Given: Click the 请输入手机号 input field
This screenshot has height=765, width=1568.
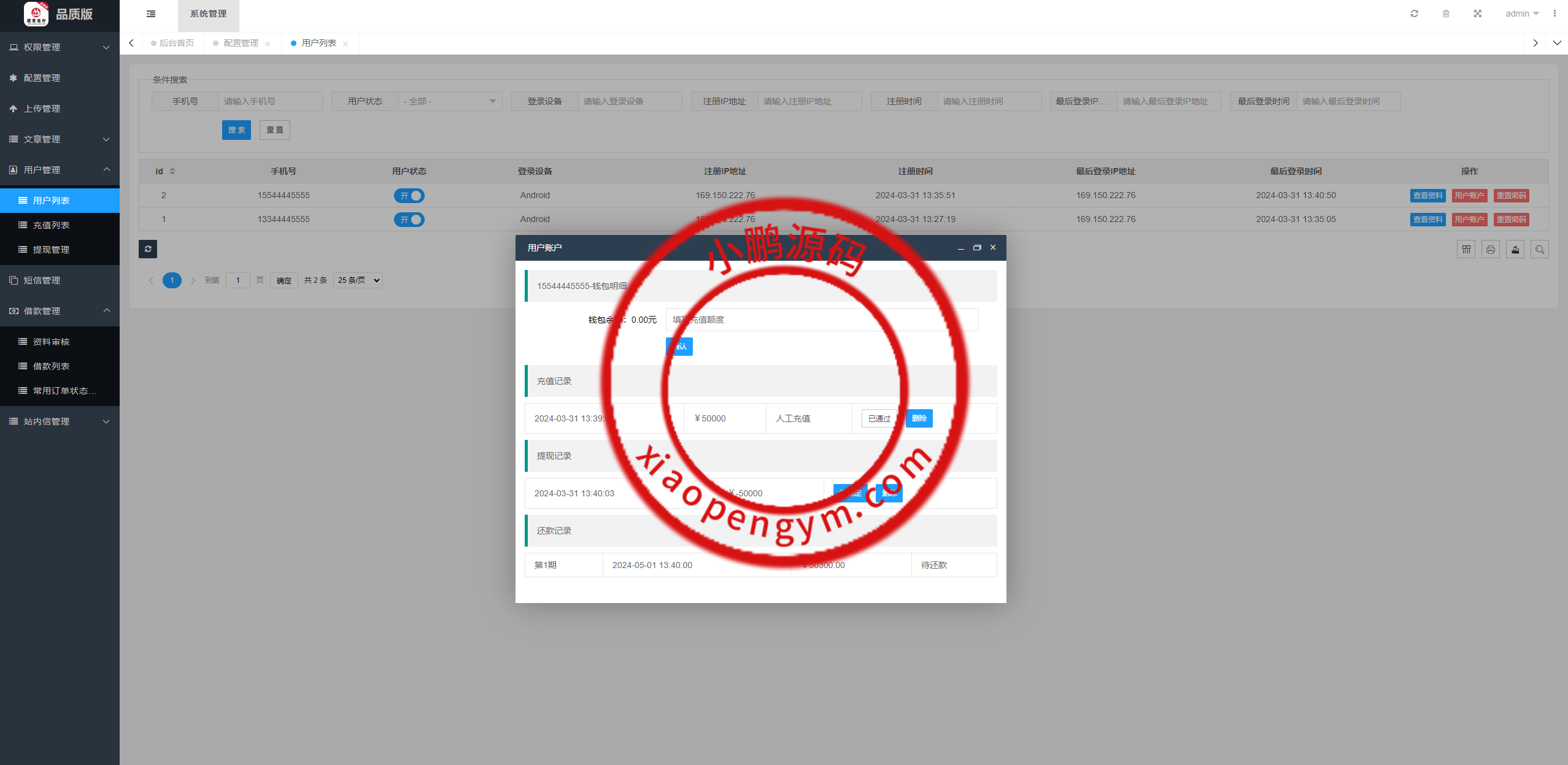Looking at the screenshot, I should click(x=270, y=101).
